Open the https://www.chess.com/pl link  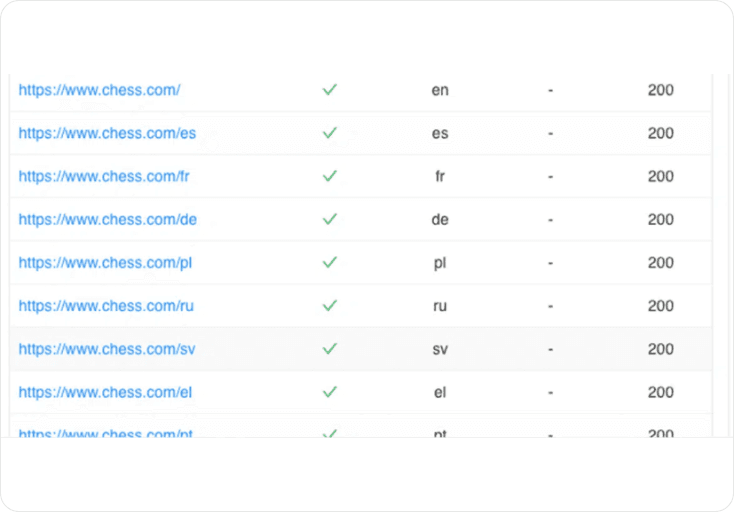105,263
